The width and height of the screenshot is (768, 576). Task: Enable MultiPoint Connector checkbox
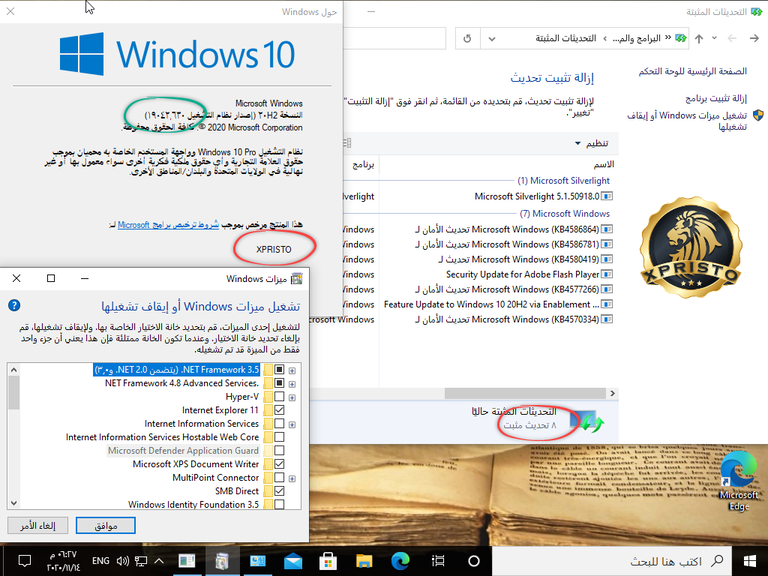click(x=279, y=478)
